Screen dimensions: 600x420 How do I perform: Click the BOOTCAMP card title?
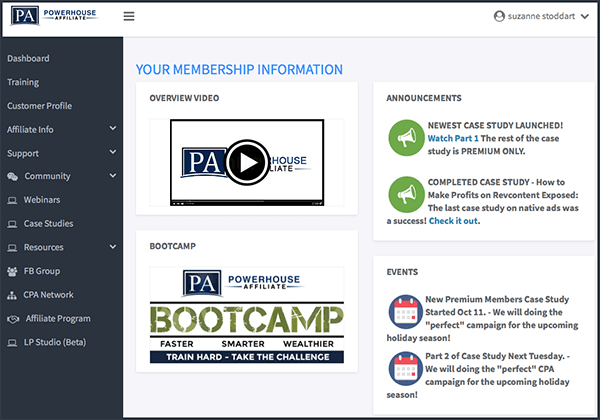coord(173,246)
